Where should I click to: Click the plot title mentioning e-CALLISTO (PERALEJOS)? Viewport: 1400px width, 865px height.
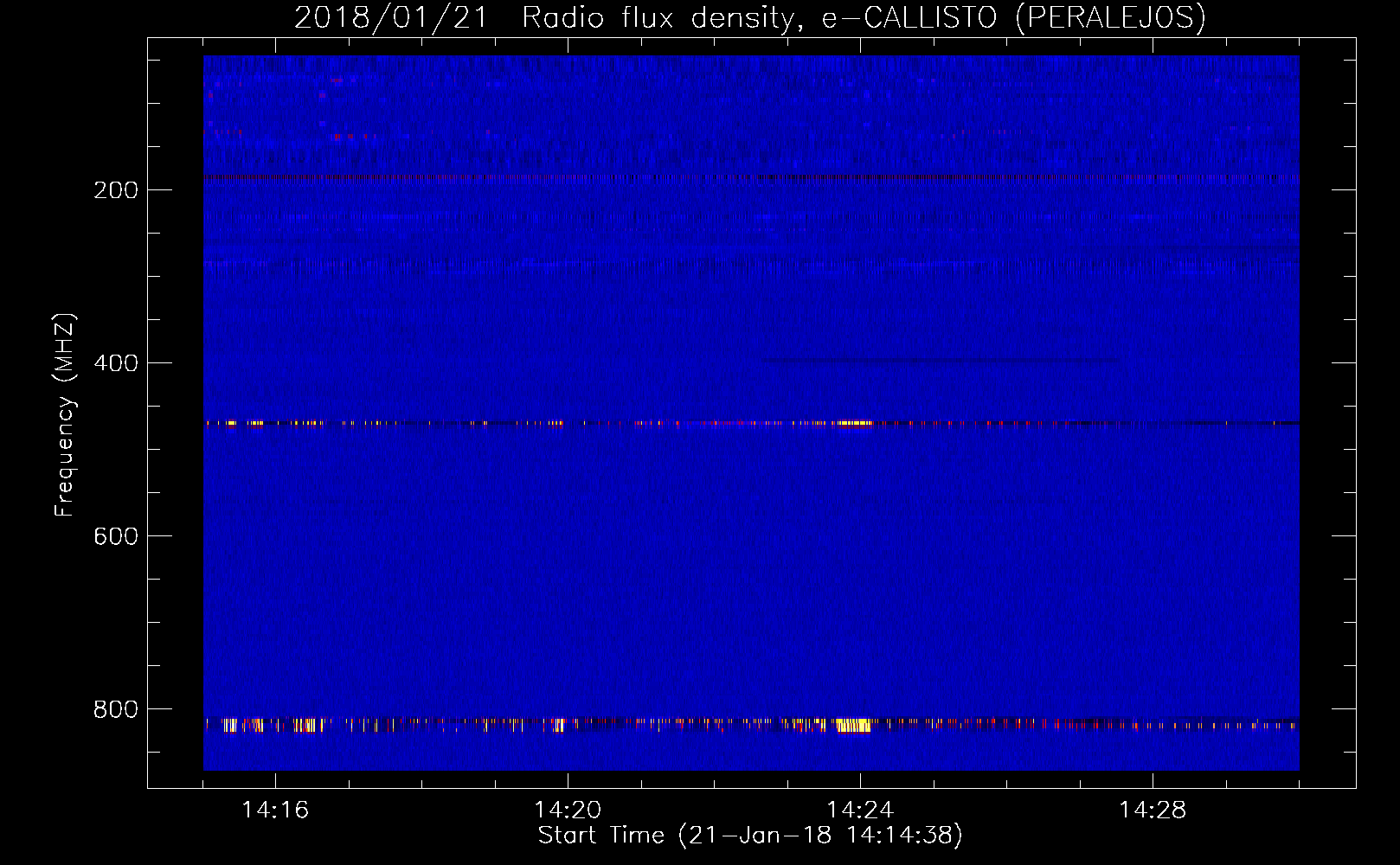(x=749, y=17)
